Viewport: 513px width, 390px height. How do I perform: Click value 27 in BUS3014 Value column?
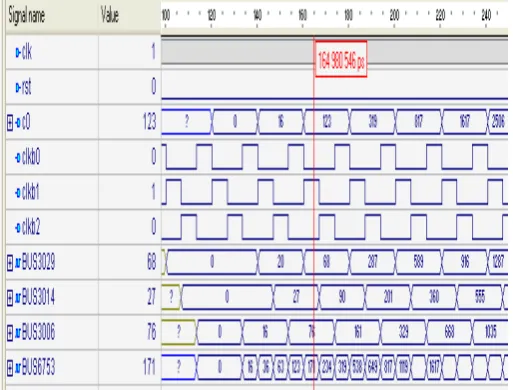pos(152,297)
